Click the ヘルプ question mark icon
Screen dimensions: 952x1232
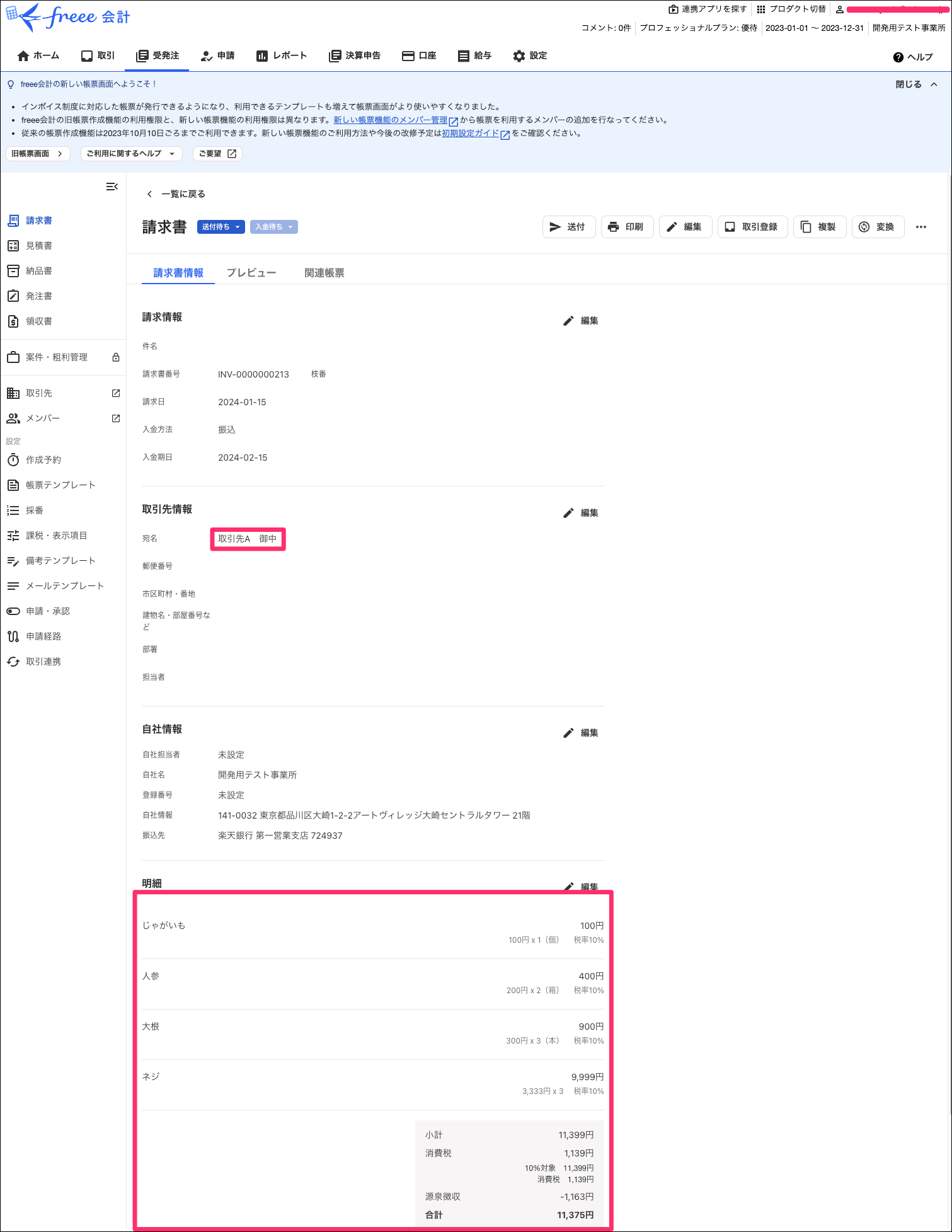click(x=898, y=57)
